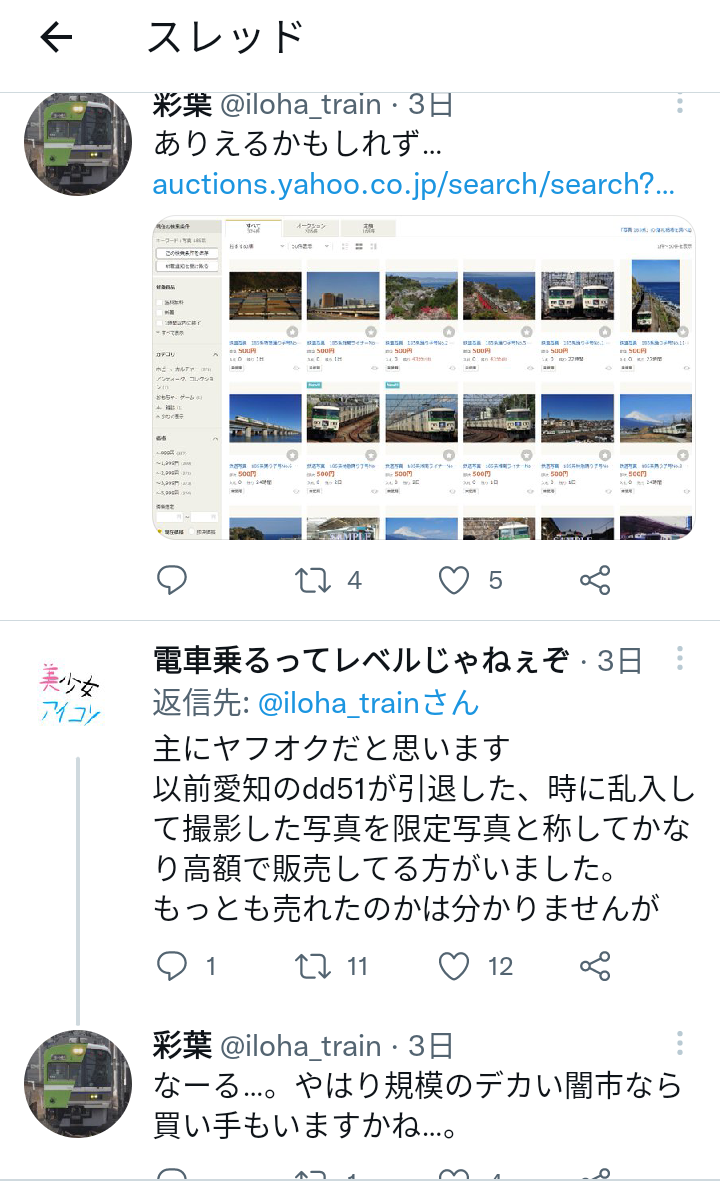The width and height of the screenshot is (720, 1187).
Task: Open more options on 電車乗るってレベルじゃねぇぞ tweet
Action: point(679,658)
